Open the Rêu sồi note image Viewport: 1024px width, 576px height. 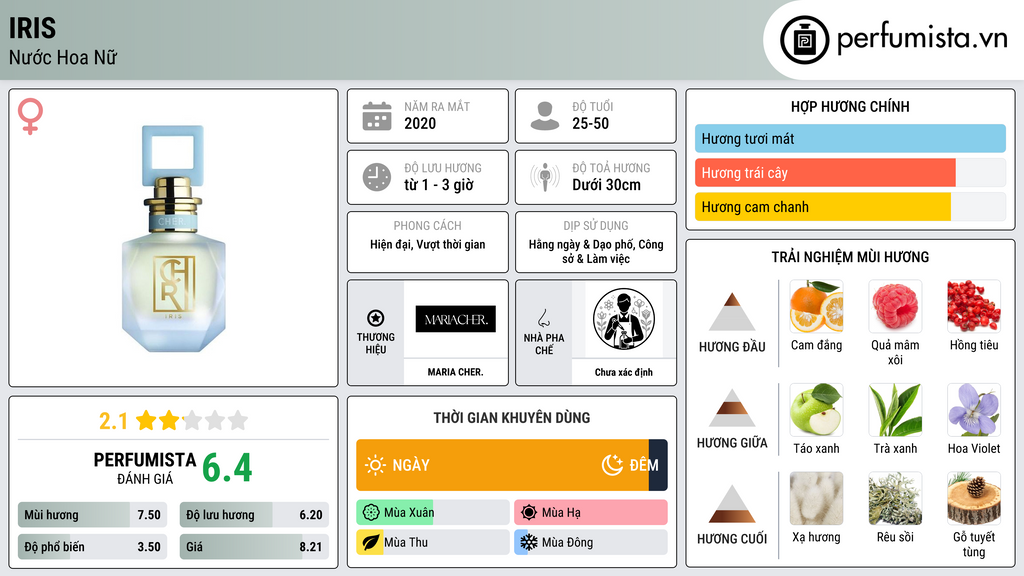895,498
